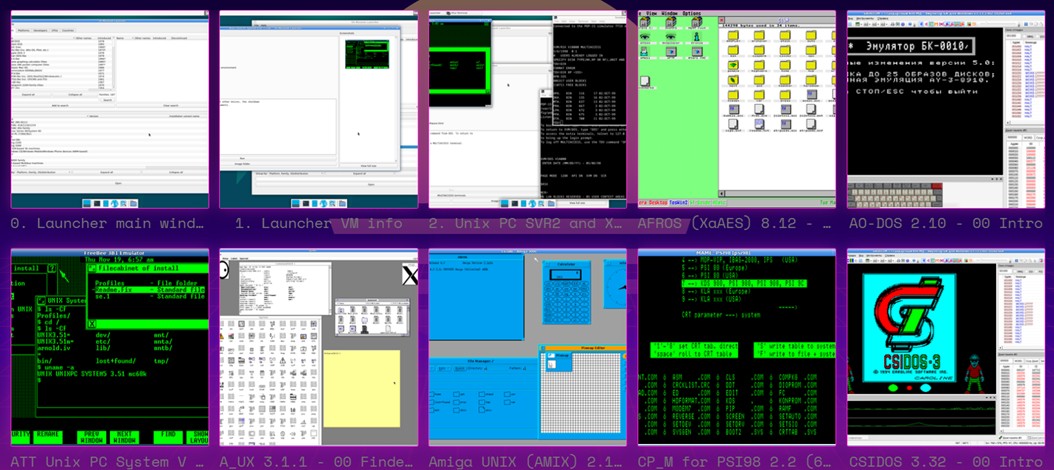Click the caption 'AO-DOS 2.10 - 00 Intro'
This screenshot has height=470, width=1054.
coord(946,223)
